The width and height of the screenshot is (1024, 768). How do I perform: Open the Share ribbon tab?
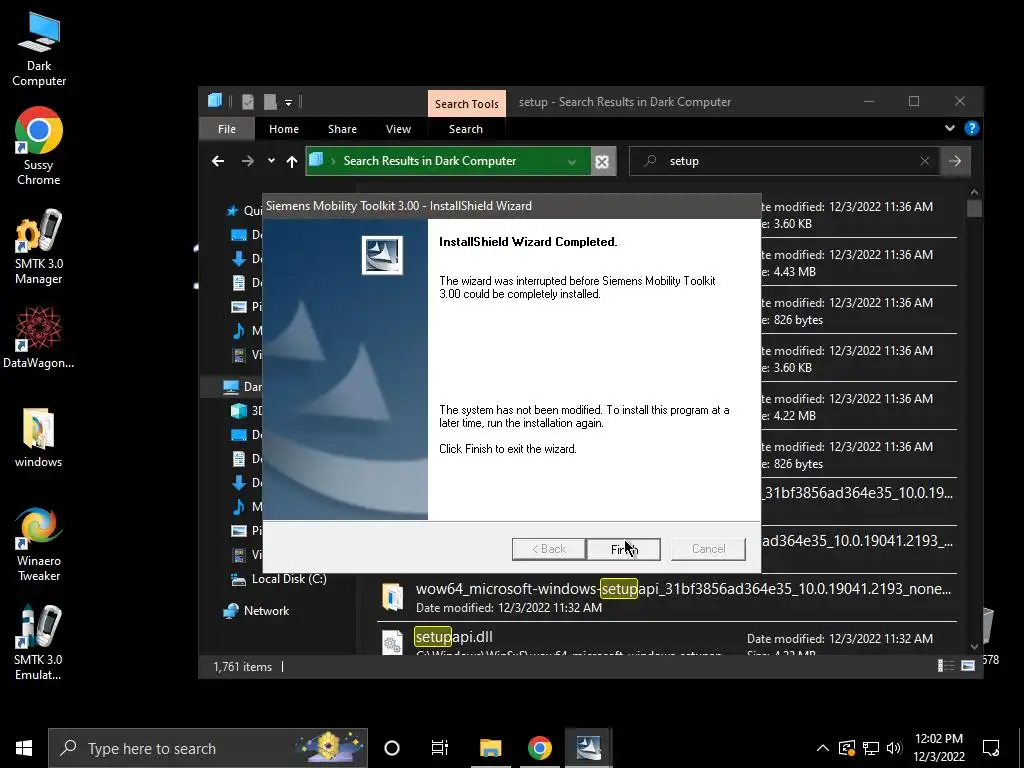tap(342, 129)
